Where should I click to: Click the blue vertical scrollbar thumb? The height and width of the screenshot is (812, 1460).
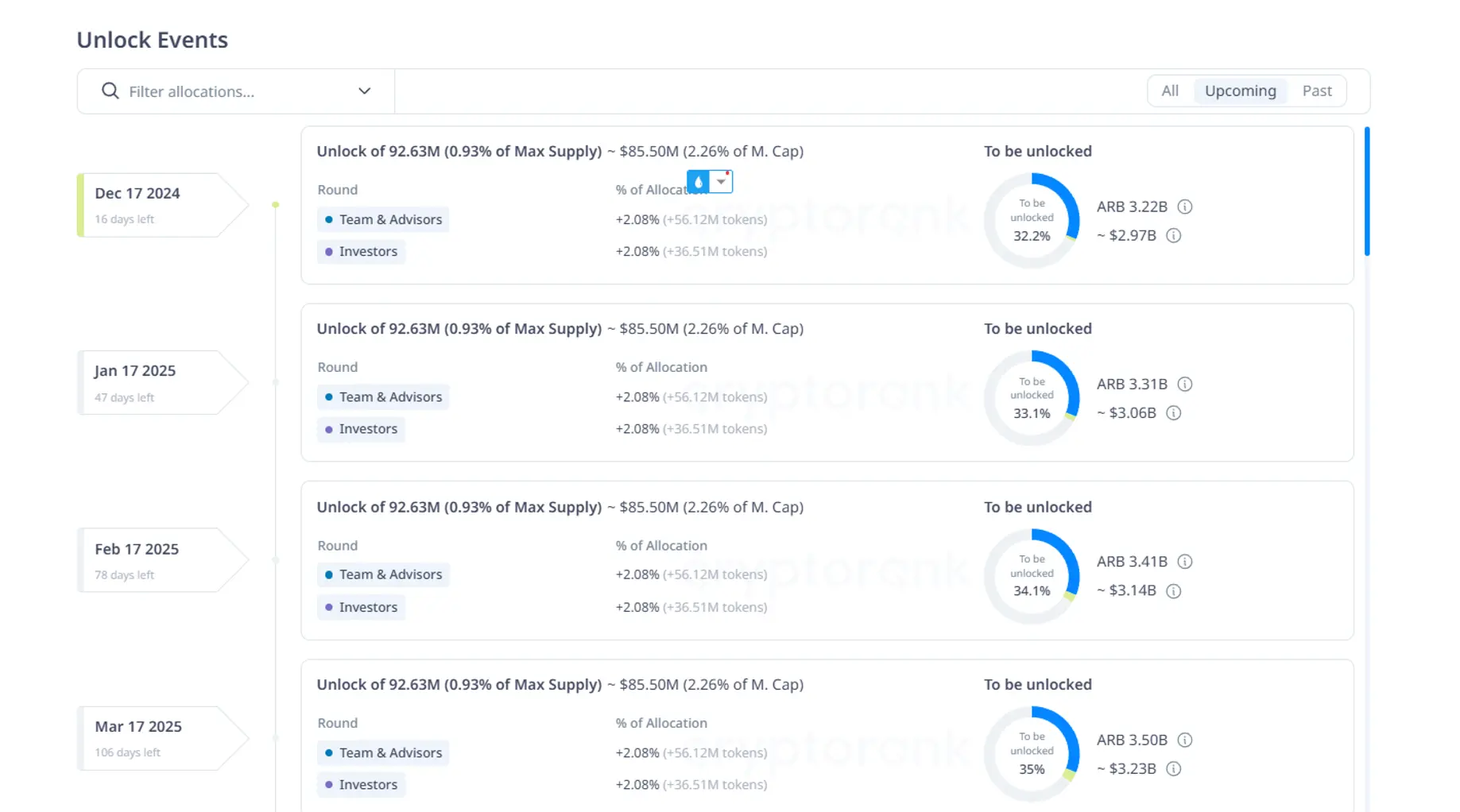(1367, 191)
